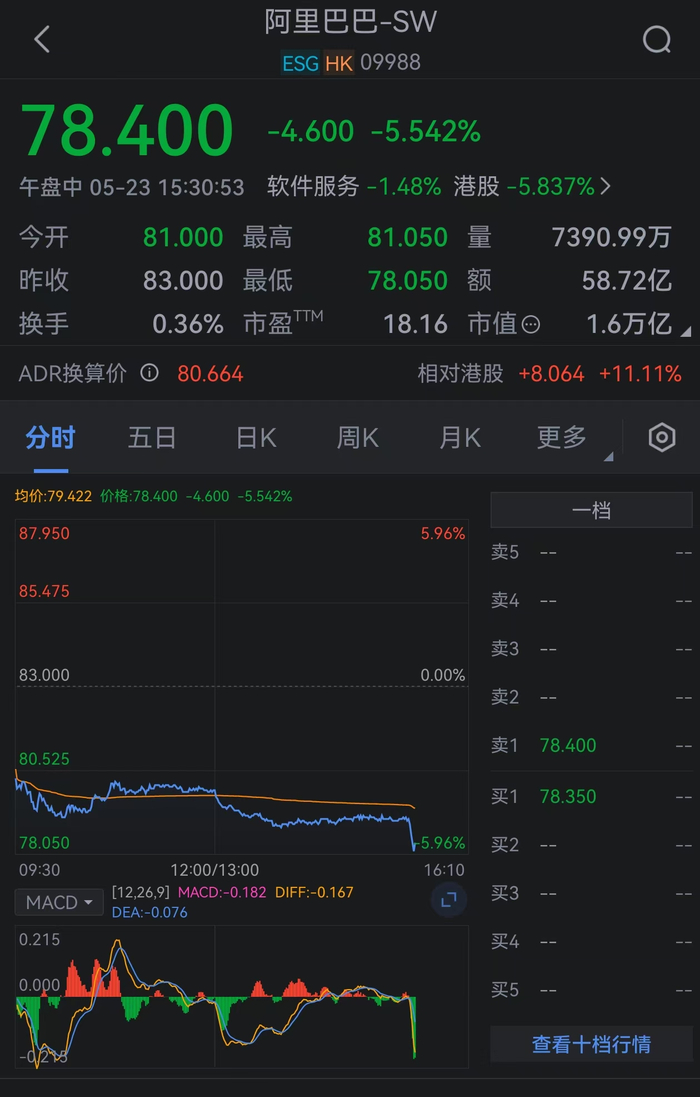Tap the 均价:79.422 label

[53, 496]
